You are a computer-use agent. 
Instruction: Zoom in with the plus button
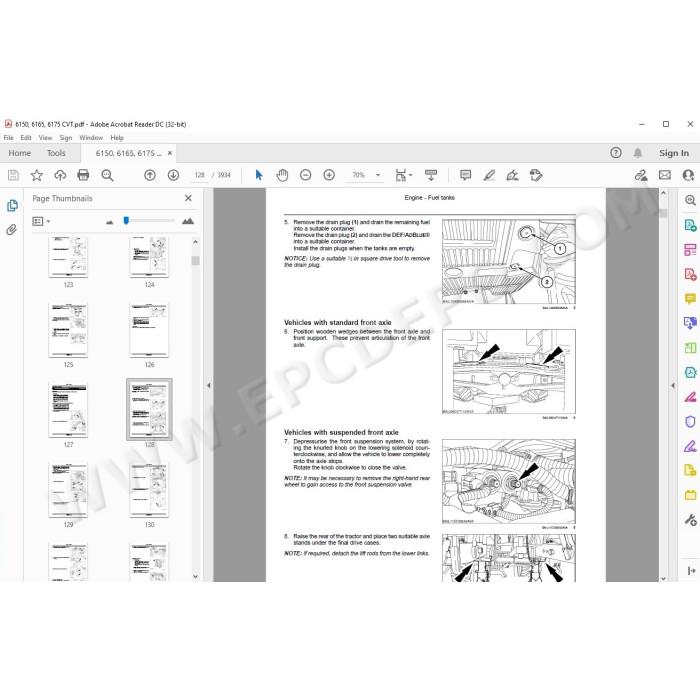click(329, 175)
